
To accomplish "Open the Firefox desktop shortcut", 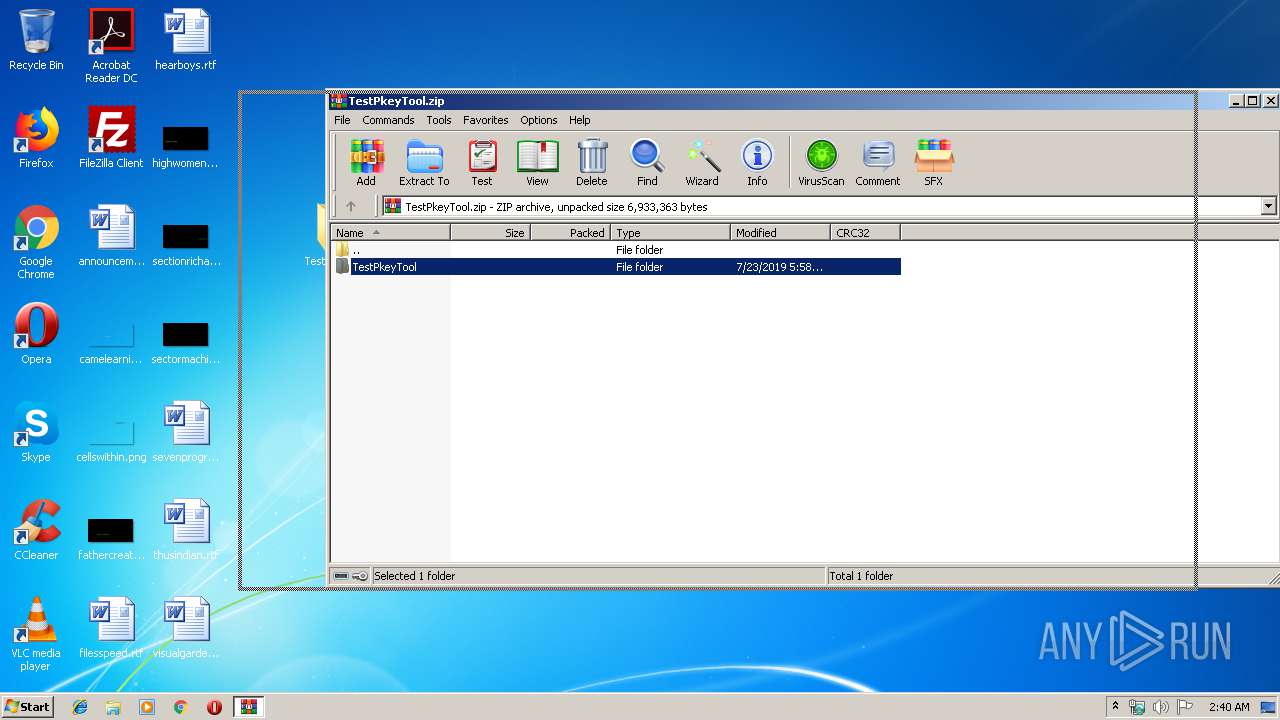I will pos(36,138).
